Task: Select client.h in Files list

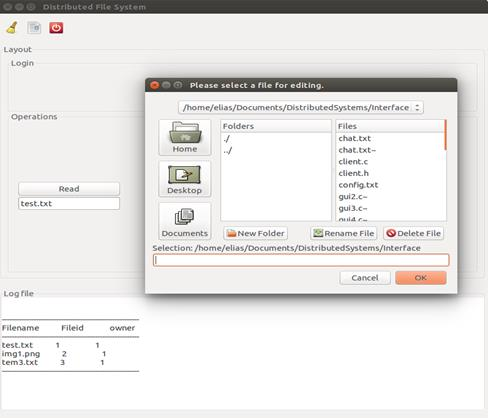Action: (x=390, y=173)
